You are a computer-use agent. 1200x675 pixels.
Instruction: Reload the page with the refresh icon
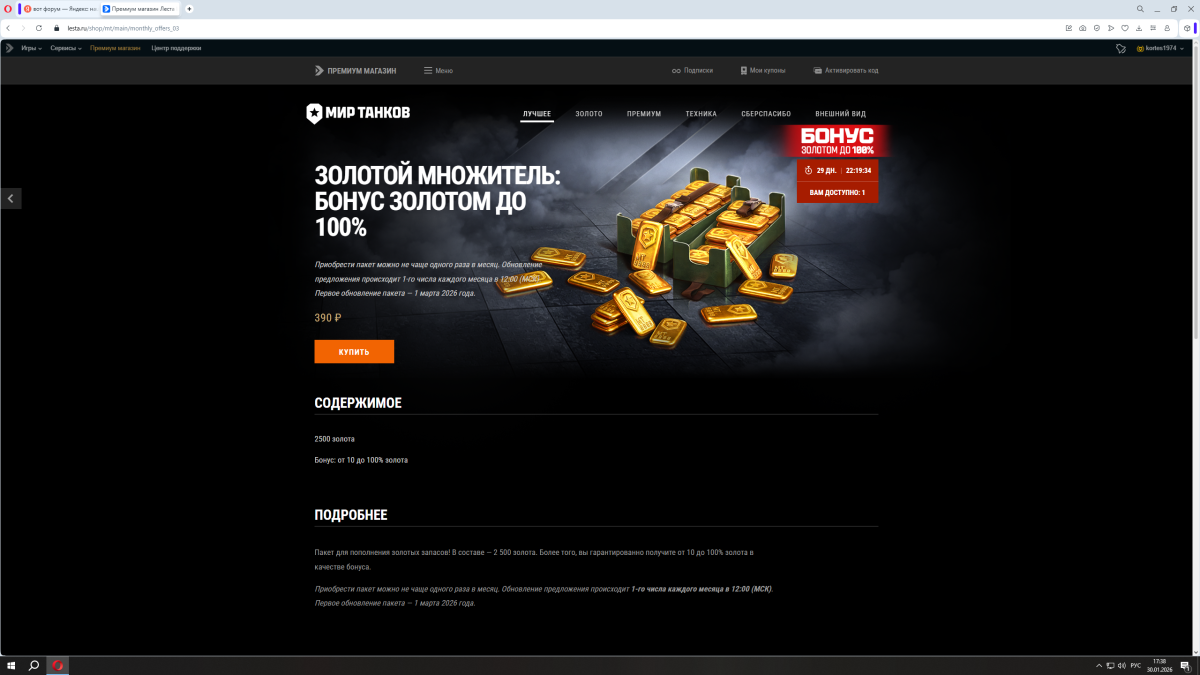[x=38, y=28]
